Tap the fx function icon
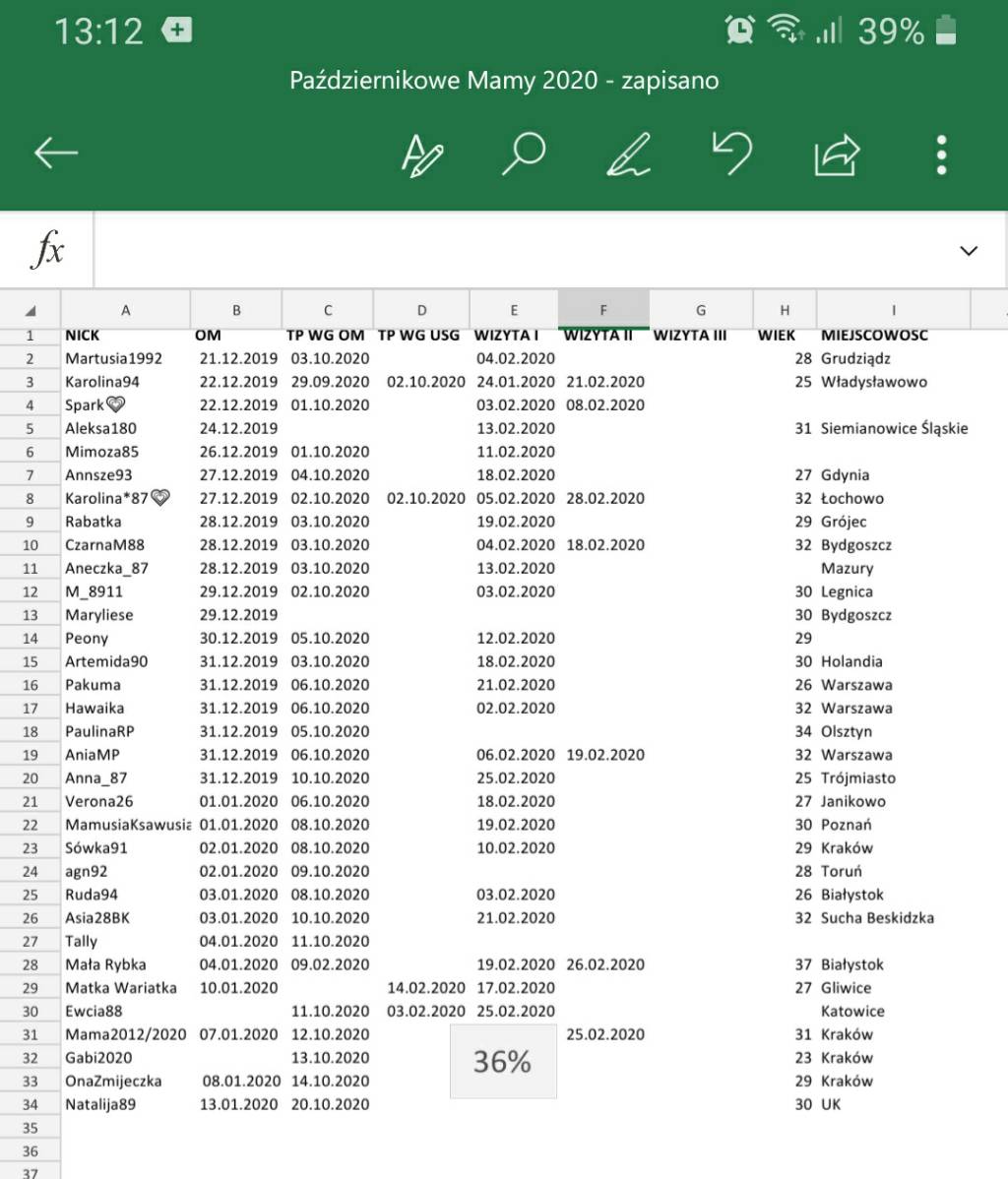This screenshot has height=1179, width=1008. tap(46, 250)
